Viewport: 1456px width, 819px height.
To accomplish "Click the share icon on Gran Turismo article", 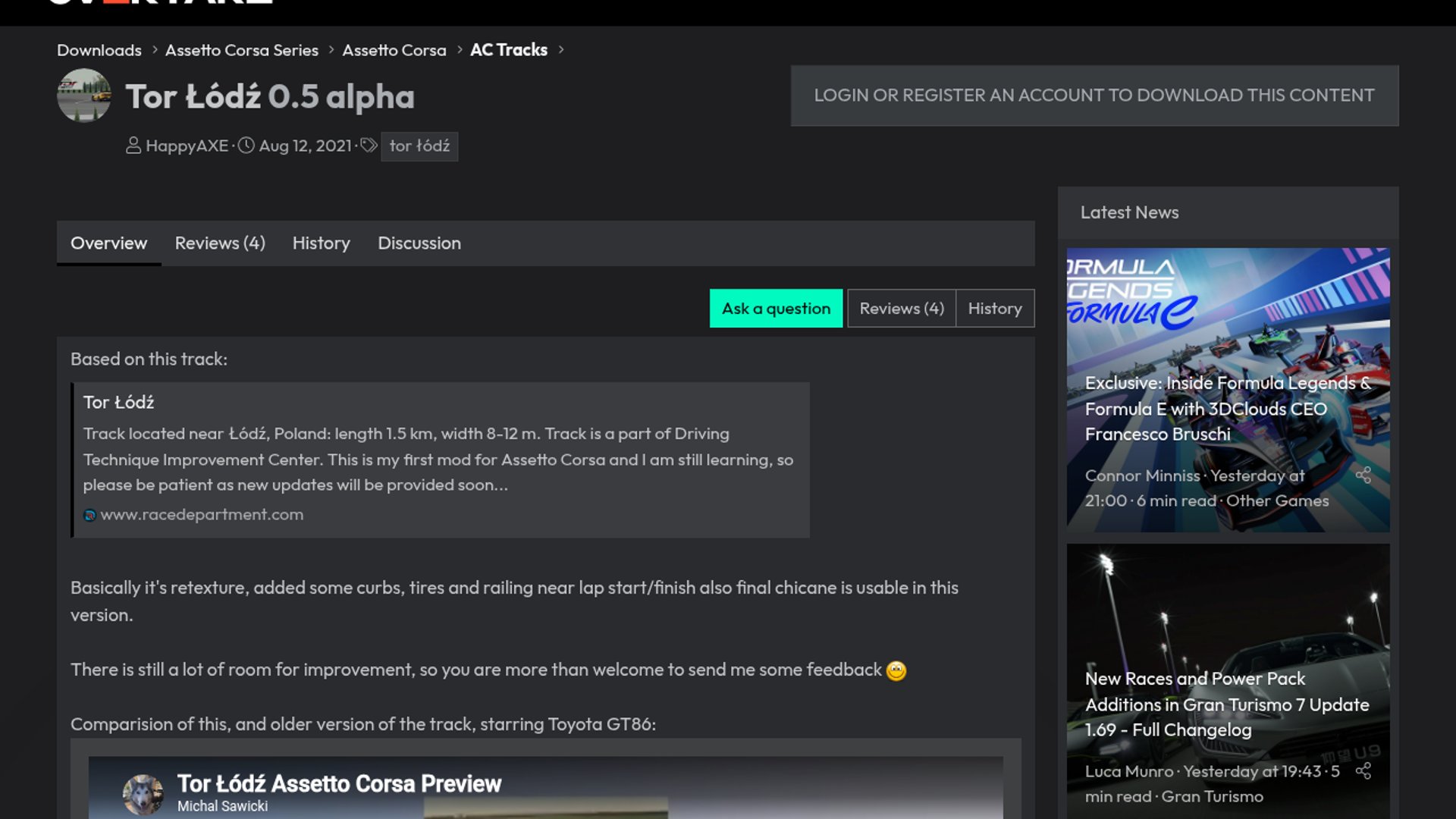I will click(1363, 771).
